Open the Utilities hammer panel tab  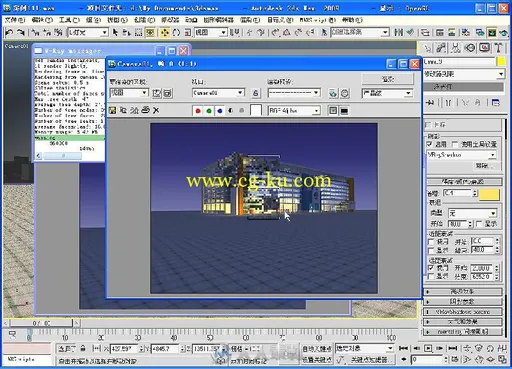(498, 48)
